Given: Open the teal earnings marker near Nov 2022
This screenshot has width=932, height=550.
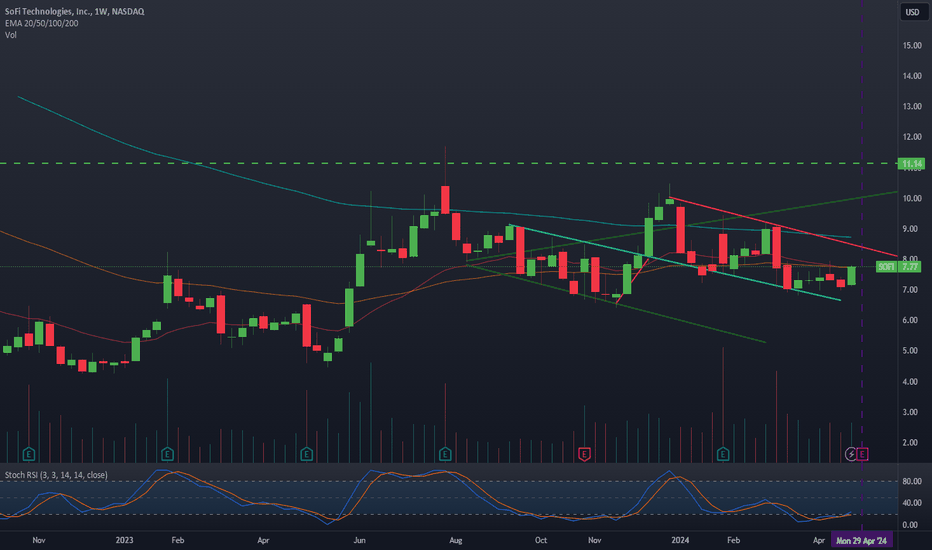Looking at the screenshot, I should point(29,454).
